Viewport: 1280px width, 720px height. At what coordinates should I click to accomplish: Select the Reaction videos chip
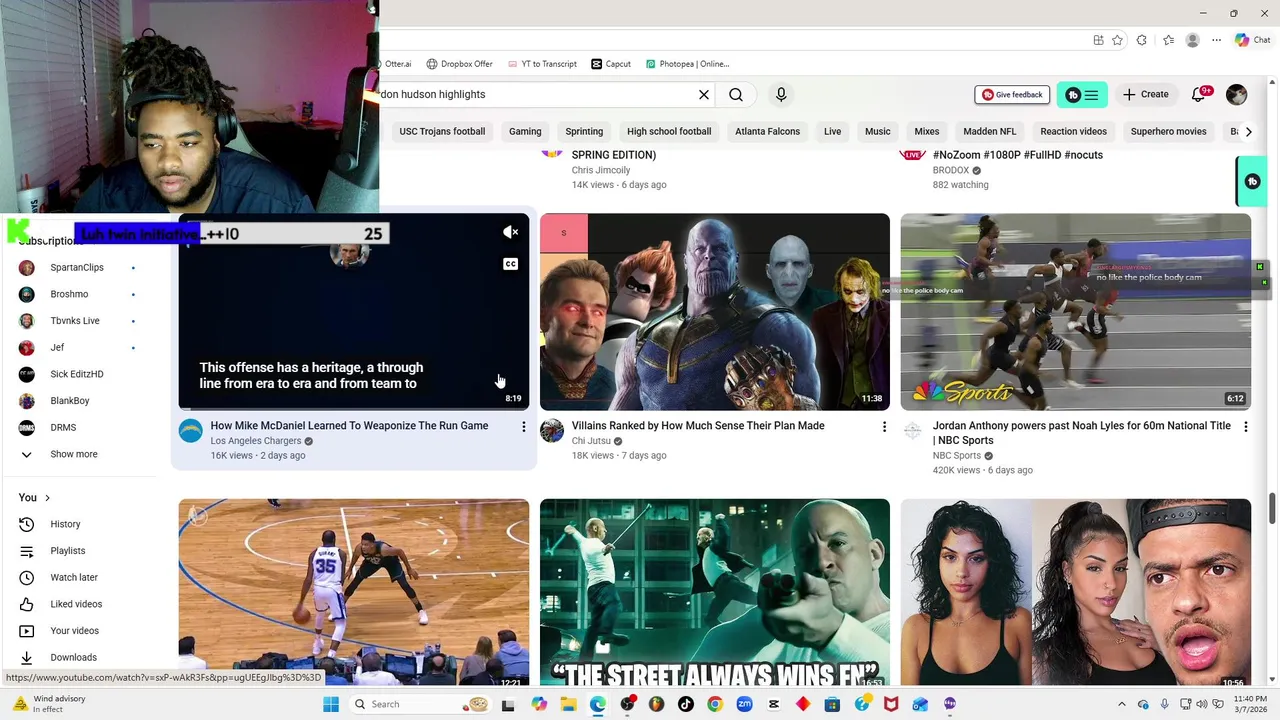click(x=1073, y=131)
